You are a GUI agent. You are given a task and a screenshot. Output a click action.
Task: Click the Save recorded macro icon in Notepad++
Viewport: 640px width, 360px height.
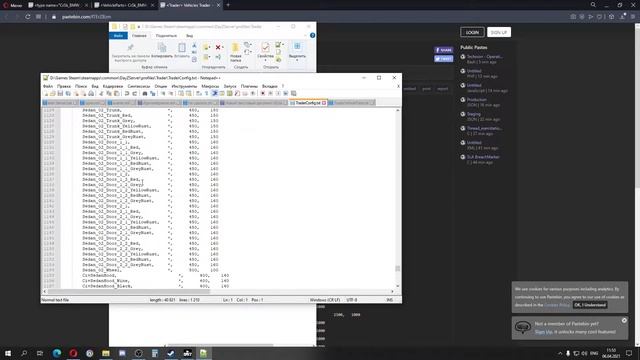(293, 93)
